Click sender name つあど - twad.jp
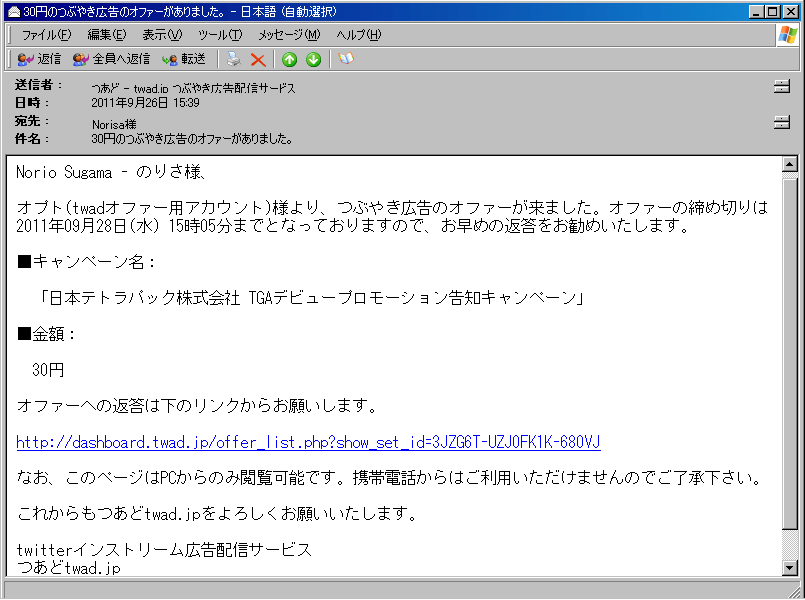The width and height of the screenshot is (805, 600). pyautogui.click(x=193, y=88)
